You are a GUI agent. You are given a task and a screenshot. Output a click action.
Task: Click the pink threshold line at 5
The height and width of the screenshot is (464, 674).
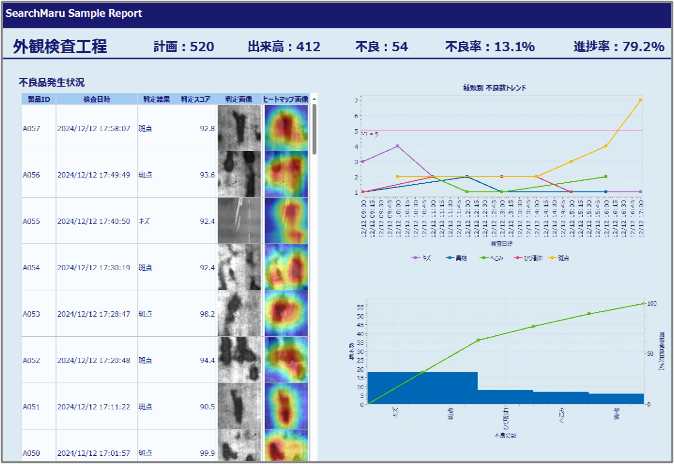click(500, 130)
